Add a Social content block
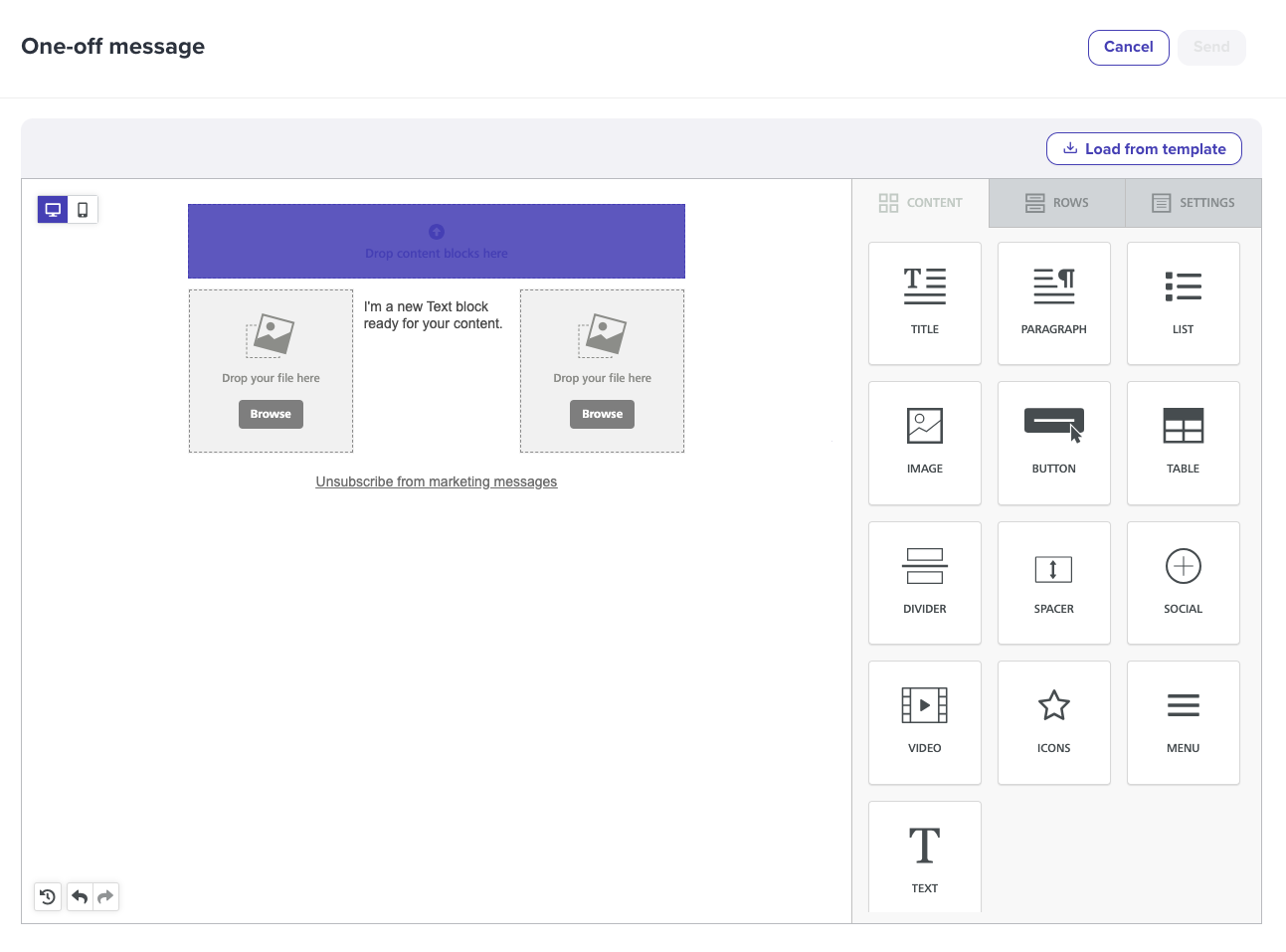The width and height of the screenshot is (1286, 952). (1184, 583)
